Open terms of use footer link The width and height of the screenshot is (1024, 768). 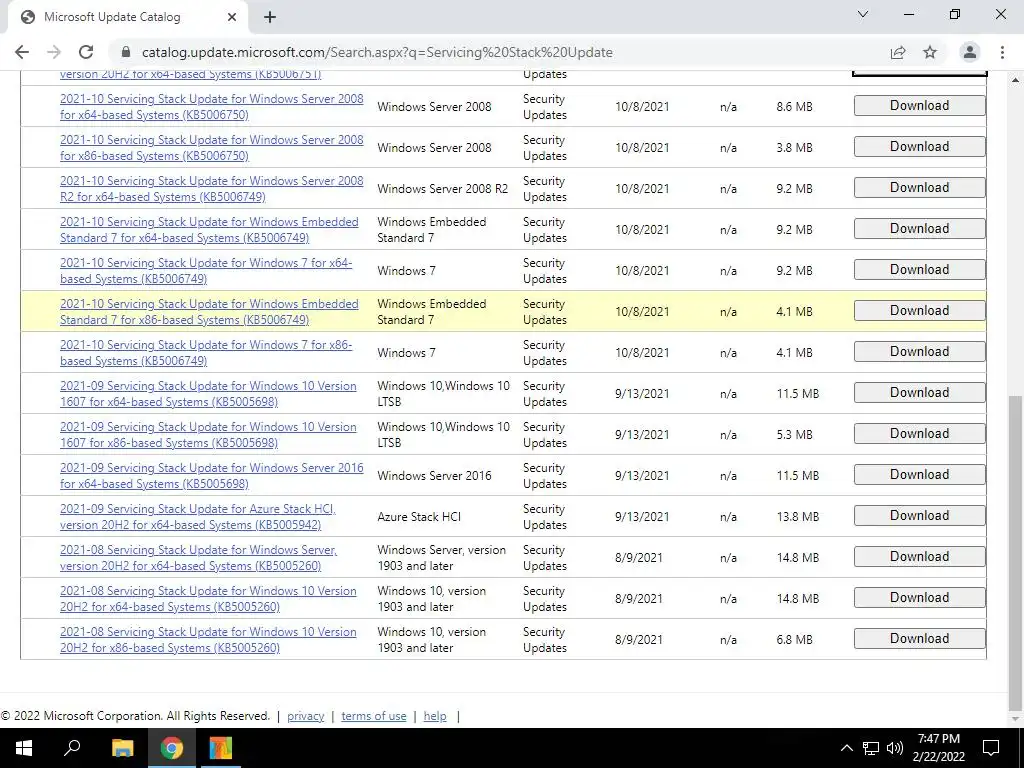374,716
